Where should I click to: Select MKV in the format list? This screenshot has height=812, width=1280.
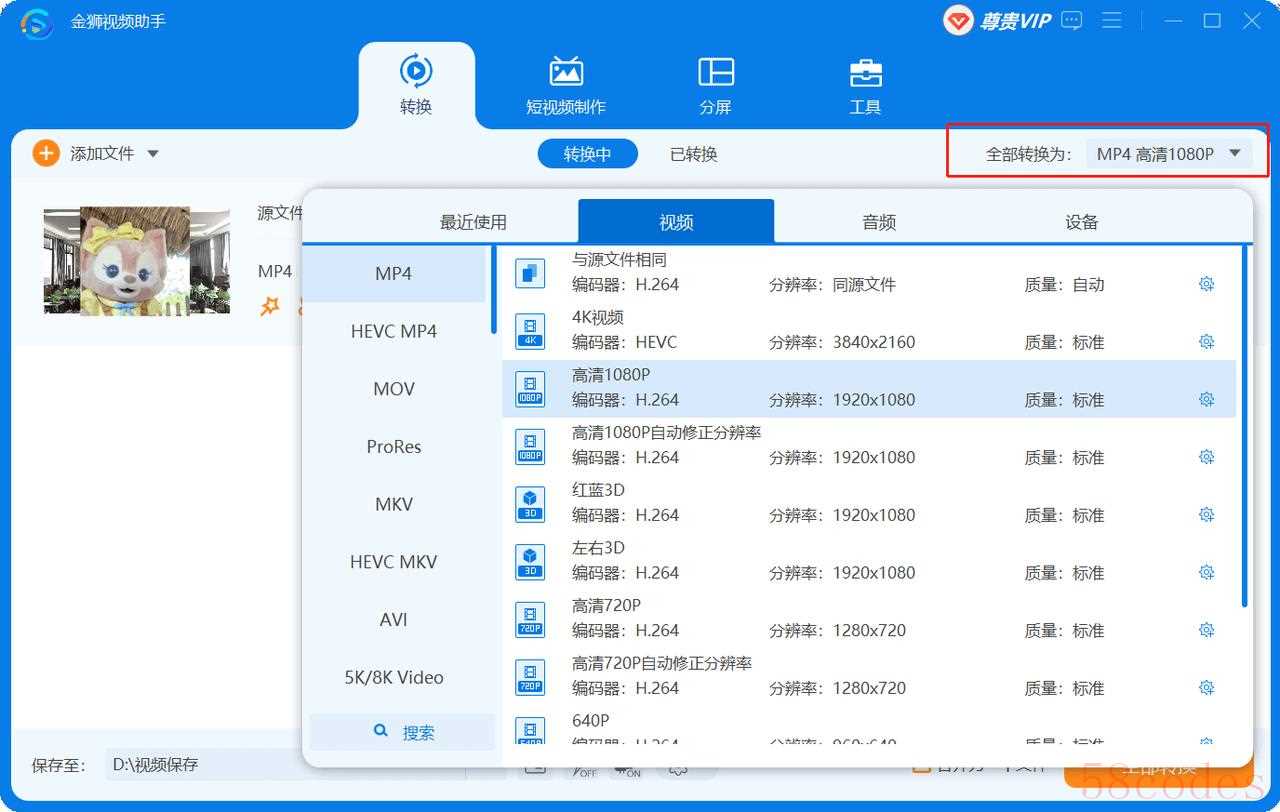[394, 504]
